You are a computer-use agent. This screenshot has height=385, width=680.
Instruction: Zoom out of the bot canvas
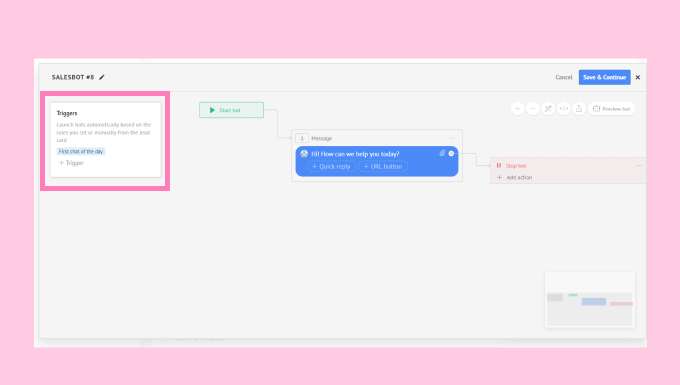(533, 109)
